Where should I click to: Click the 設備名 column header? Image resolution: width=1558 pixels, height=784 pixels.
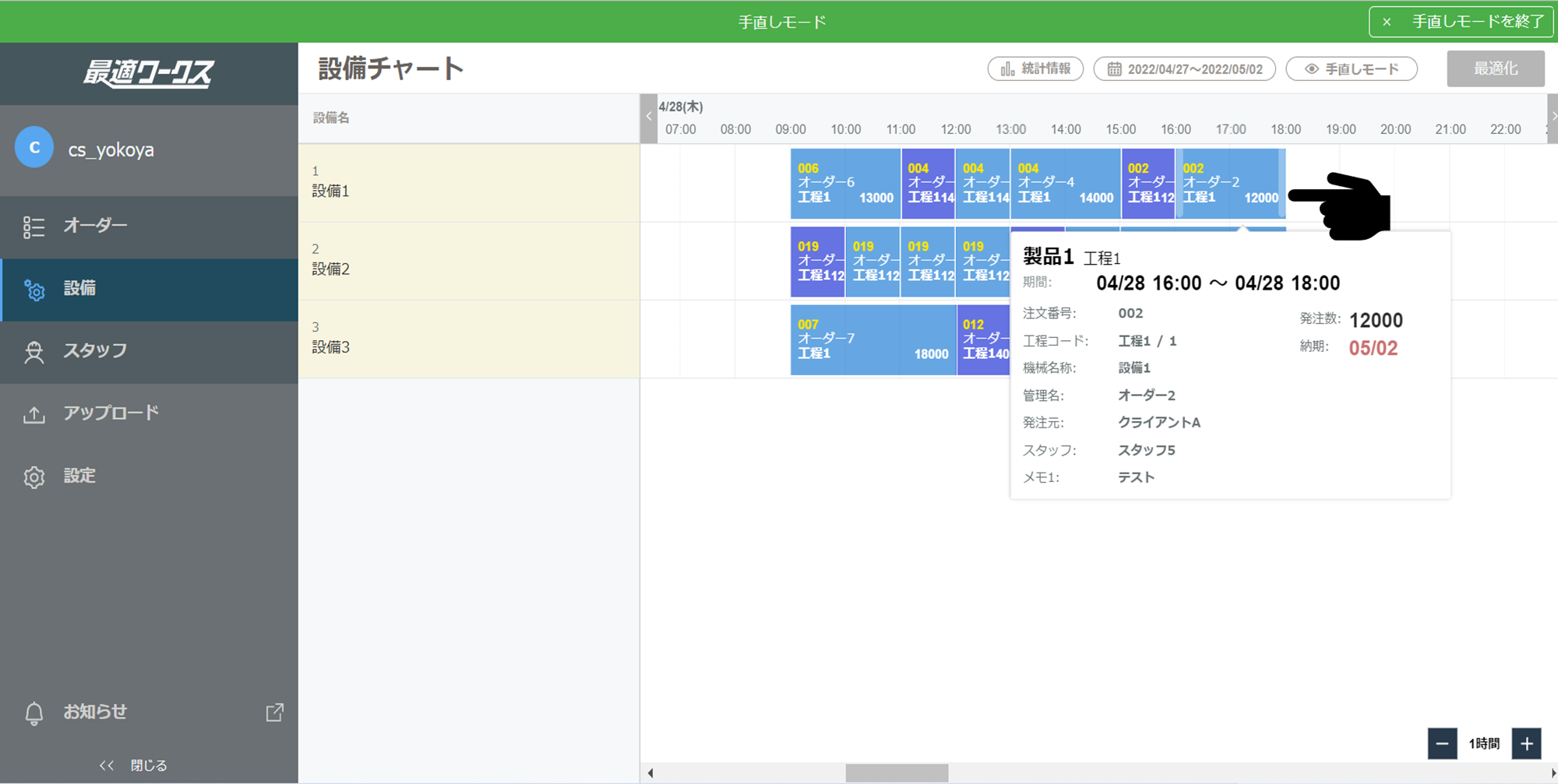pyautogui.click(x=331, y=118)
